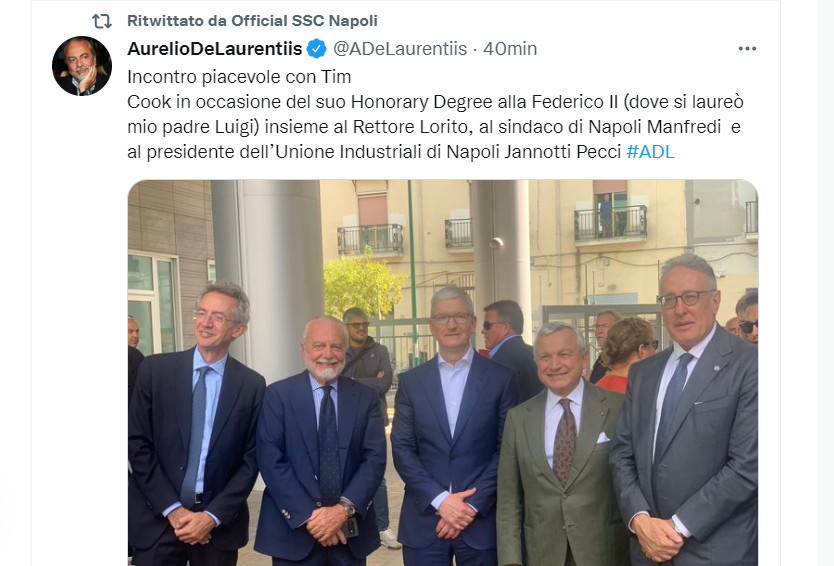Click the white-bearded man in navy blazer
Viewport: 834px width, 566px height.
coord(321,442)
